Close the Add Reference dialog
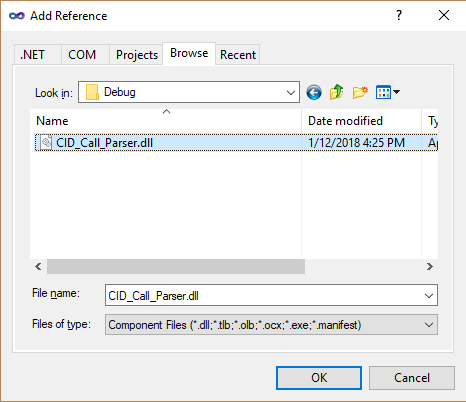Screen dimensions: 466x402 click(444, 15)
